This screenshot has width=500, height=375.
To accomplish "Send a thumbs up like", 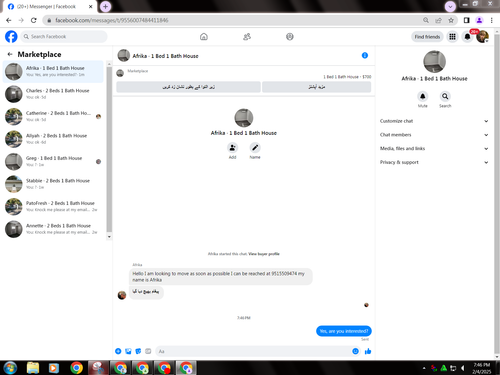I will coord(368,351).
